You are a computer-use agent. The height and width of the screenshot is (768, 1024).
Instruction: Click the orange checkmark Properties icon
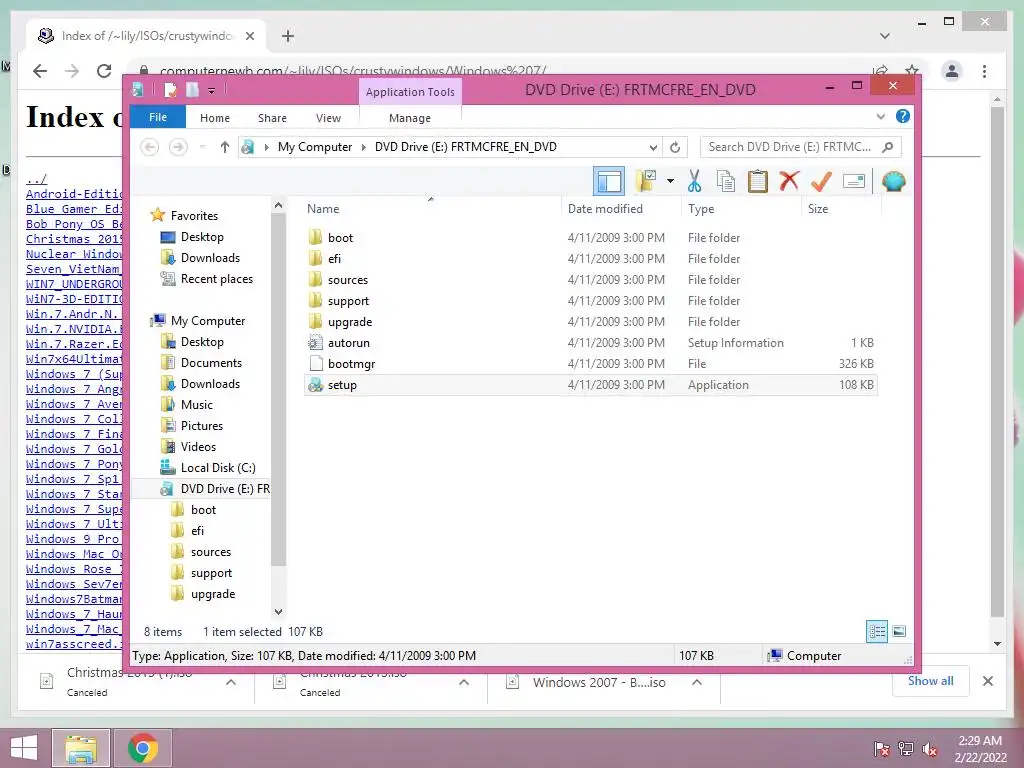point(821,181)
